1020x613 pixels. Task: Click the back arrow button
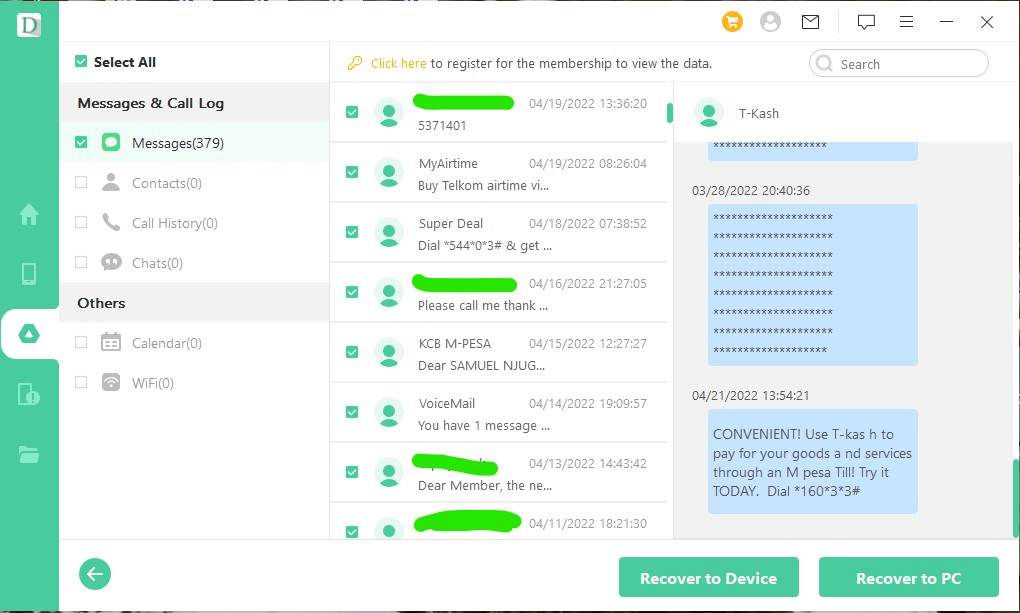95,574
